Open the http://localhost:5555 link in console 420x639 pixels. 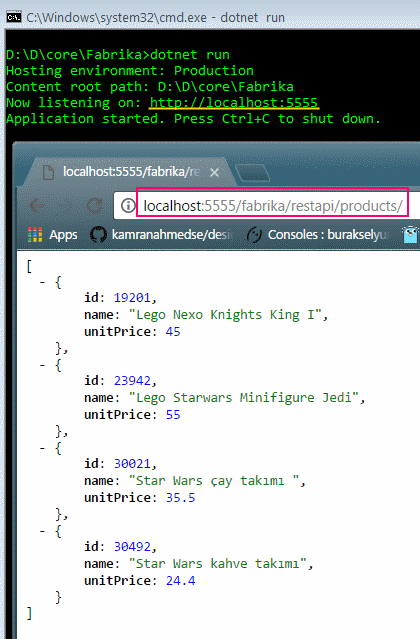(234, 103)
